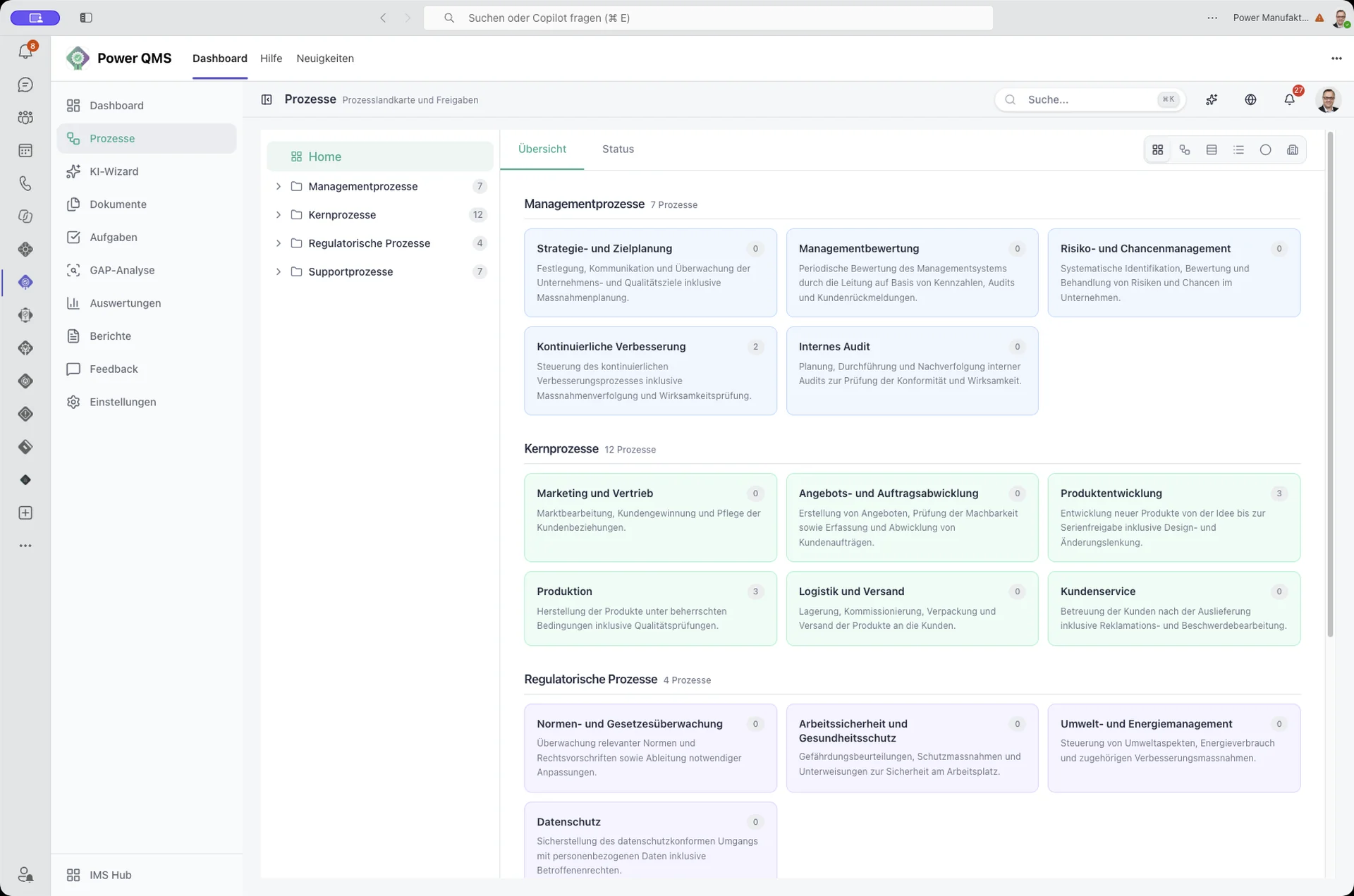Screen dimensions: 1354x896
Task: Open Einstellungen in the sidebar
Action: point(147,402)
